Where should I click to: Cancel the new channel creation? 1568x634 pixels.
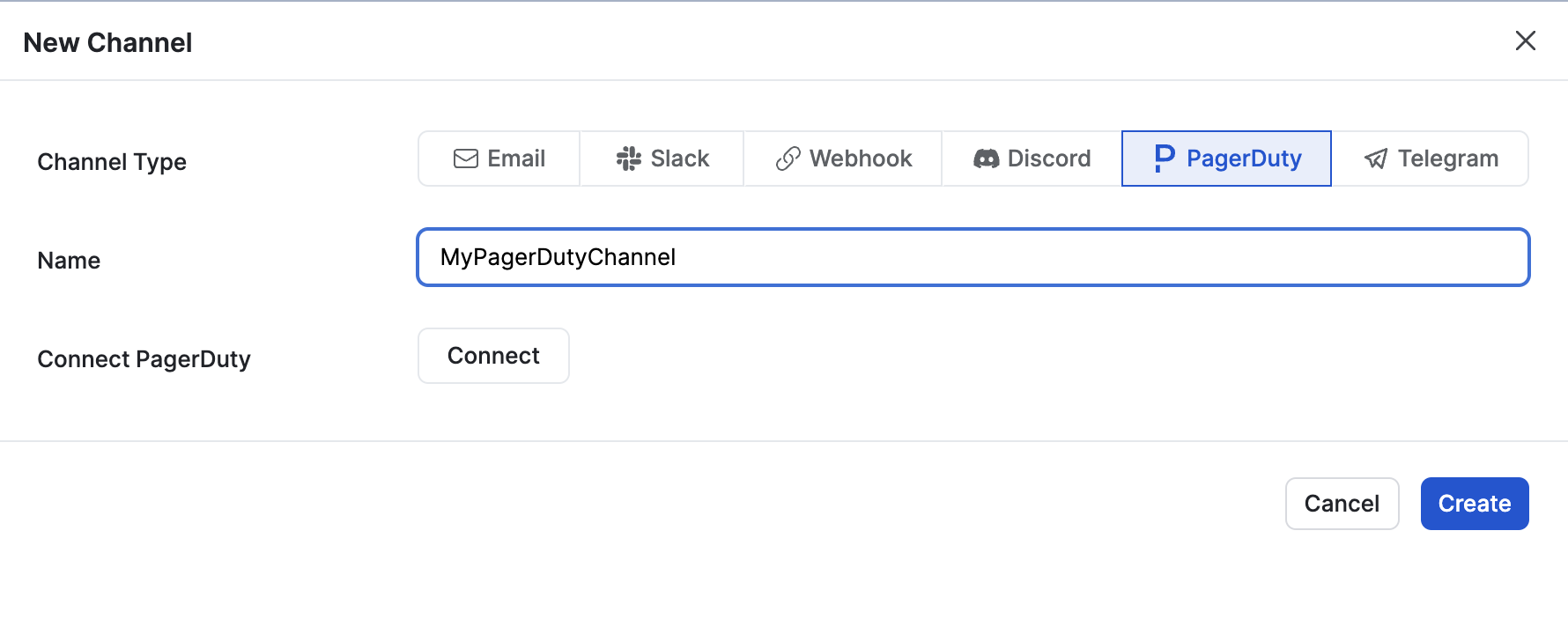pos(1342,504)
